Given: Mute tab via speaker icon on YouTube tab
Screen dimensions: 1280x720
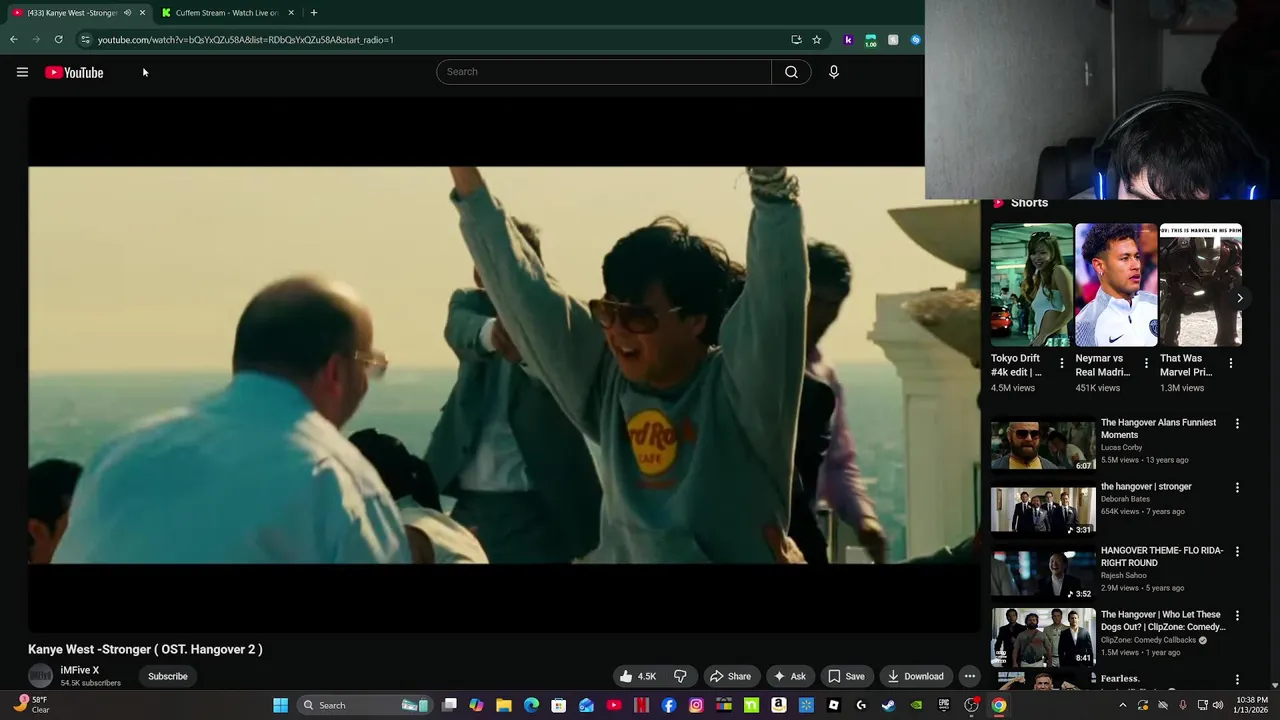Looking at the screenshot, I should click(127, 13).
